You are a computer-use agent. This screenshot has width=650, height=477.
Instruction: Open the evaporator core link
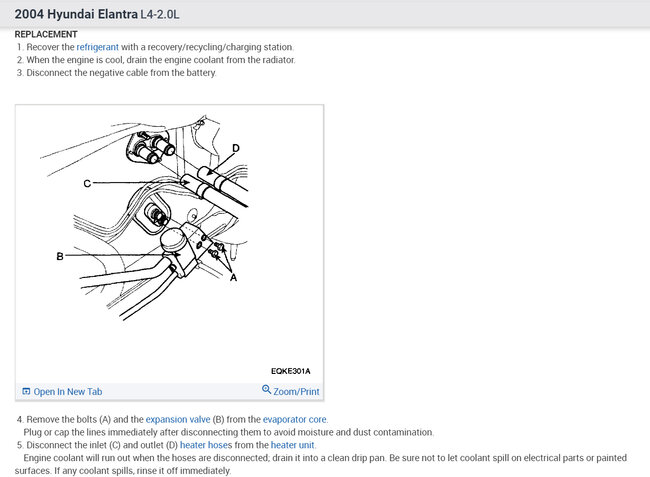[x=295, y=419]
